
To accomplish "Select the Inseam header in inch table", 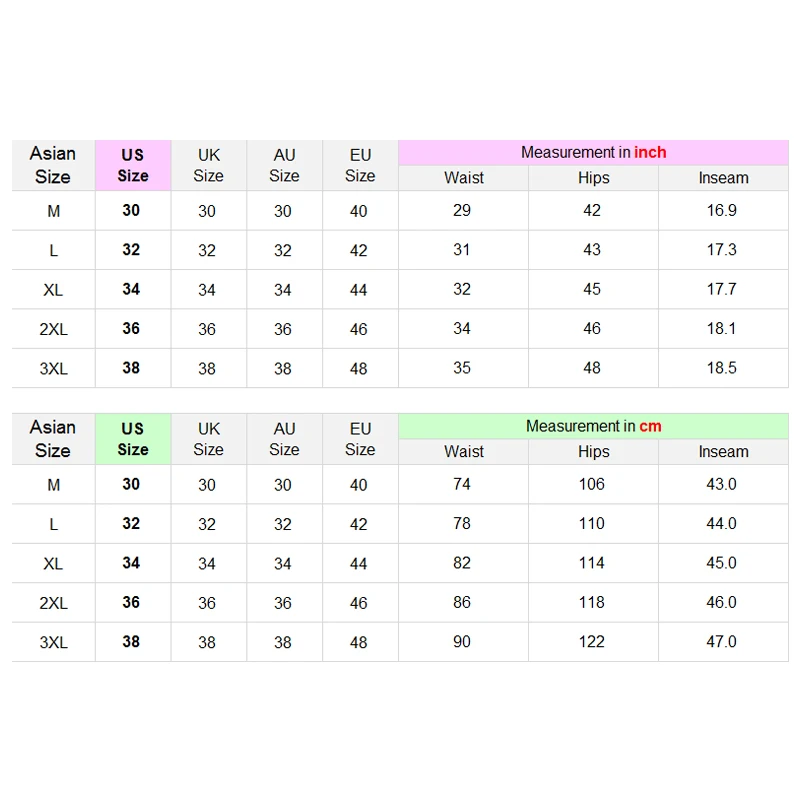I will click(723, 178).
